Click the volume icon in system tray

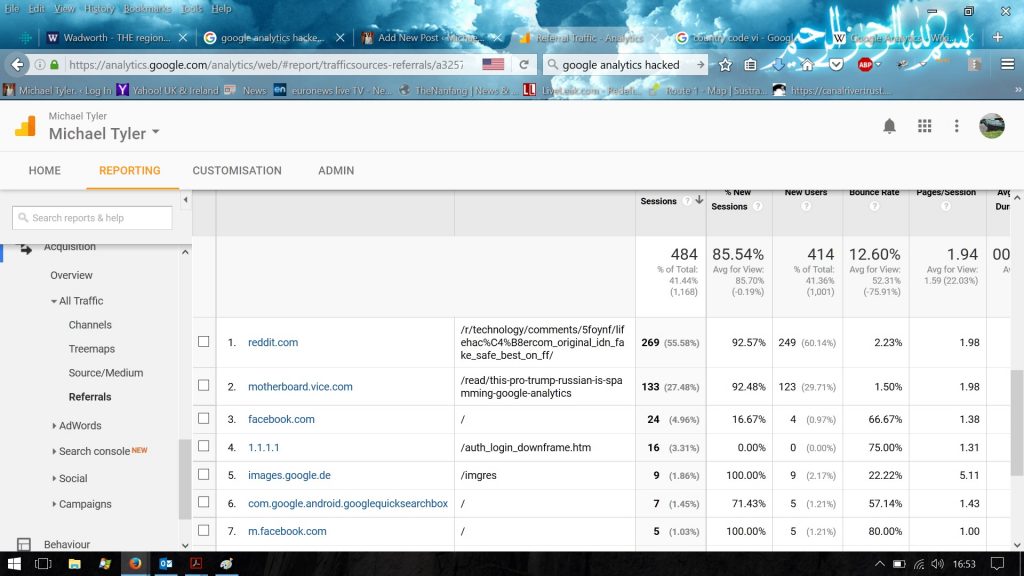pos(938,564)
